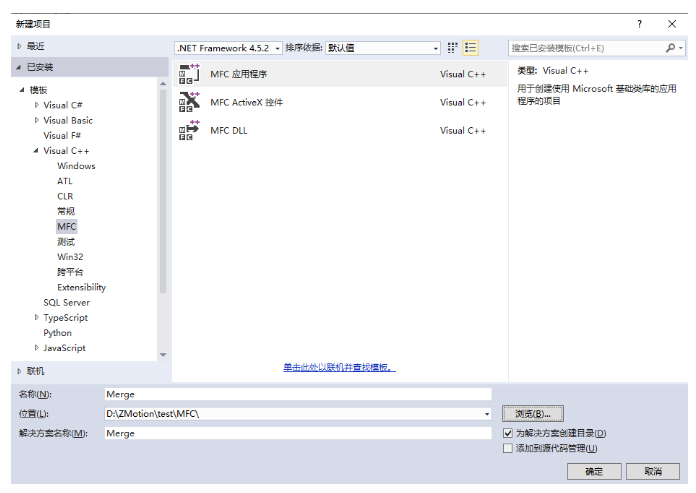This screenshot has width=696, height=493.
Task: Click the 解决方案名称 input field
Action: pyautogui.click(x=298, y=434)
